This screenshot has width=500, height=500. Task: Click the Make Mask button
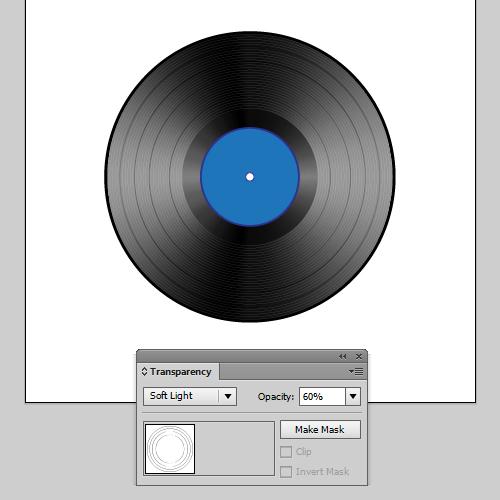(x=320, y=429)
